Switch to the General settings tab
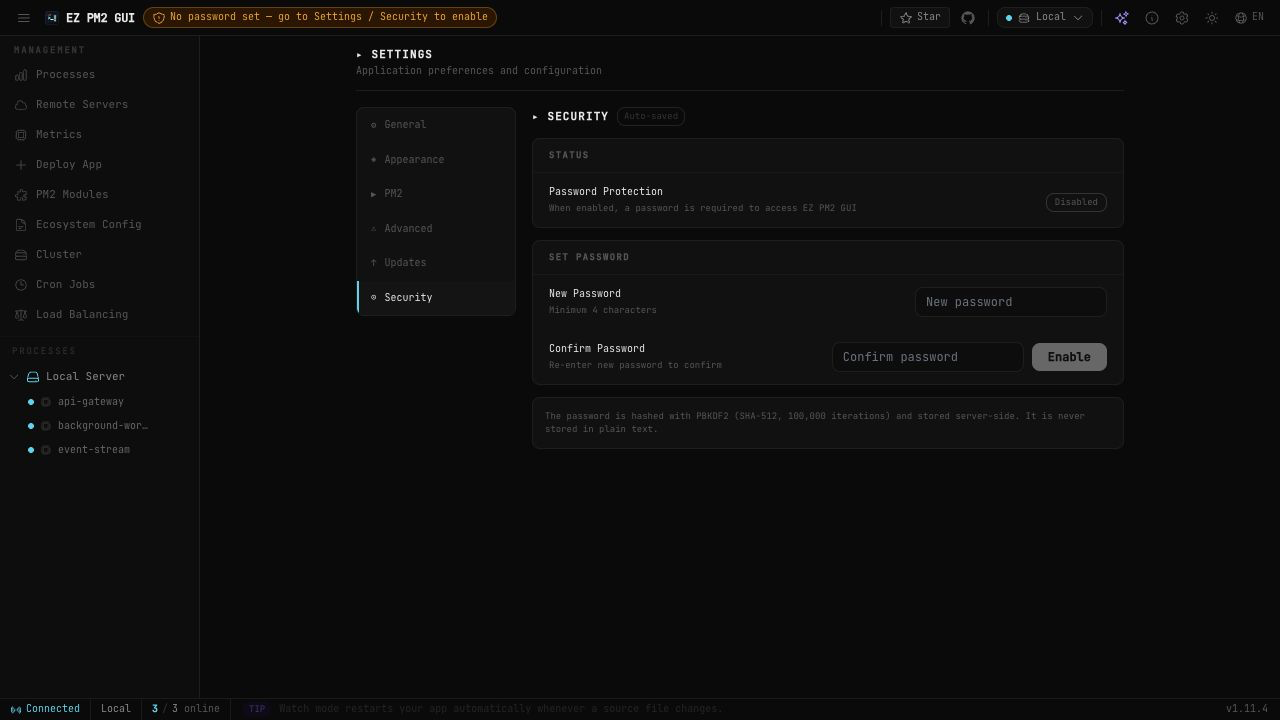 coord(436,125)
